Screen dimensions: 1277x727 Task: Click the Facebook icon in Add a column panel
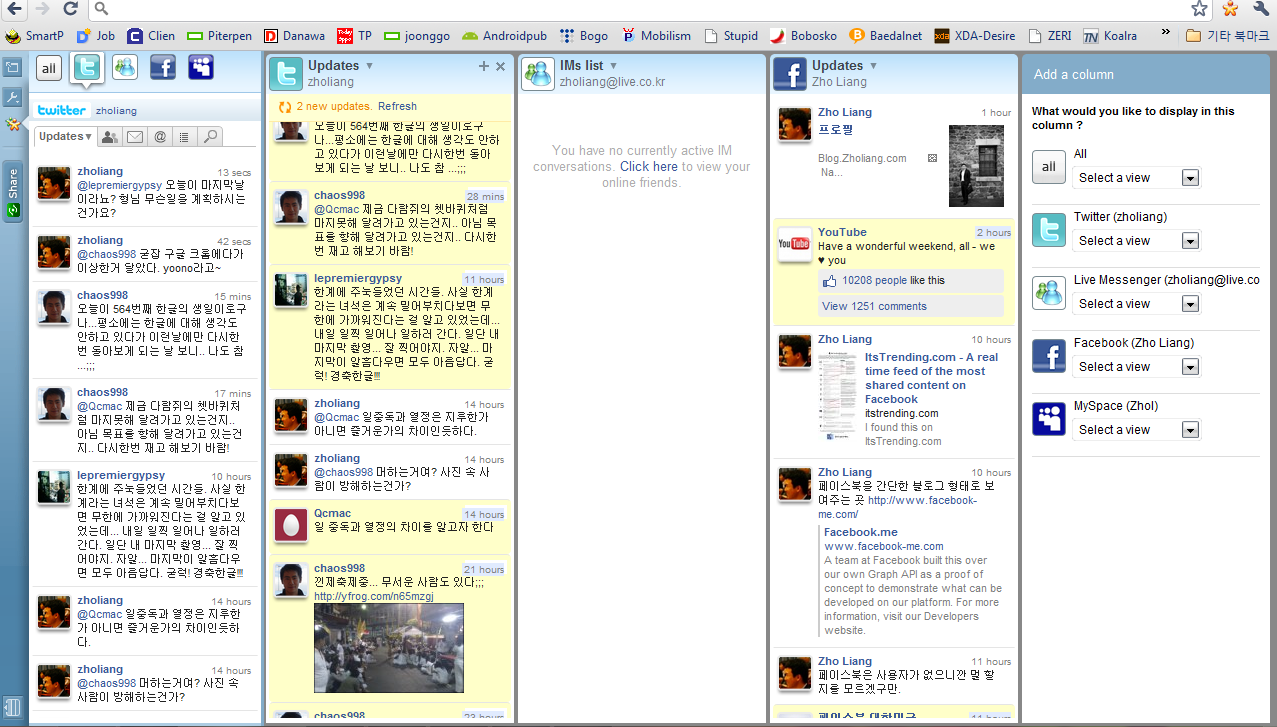coord(1048,356)
